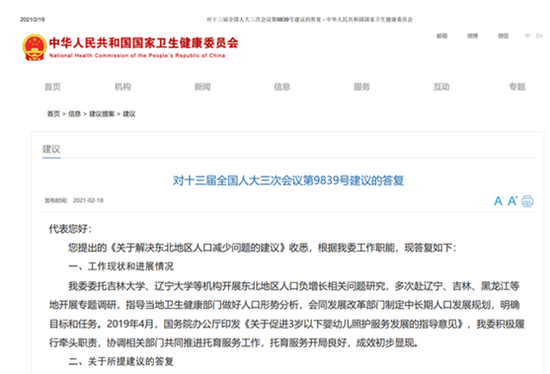Click the English subtitle National Health Commission
Image resolution: width=550 pixels, height=374 pixels.
point(137,55)
